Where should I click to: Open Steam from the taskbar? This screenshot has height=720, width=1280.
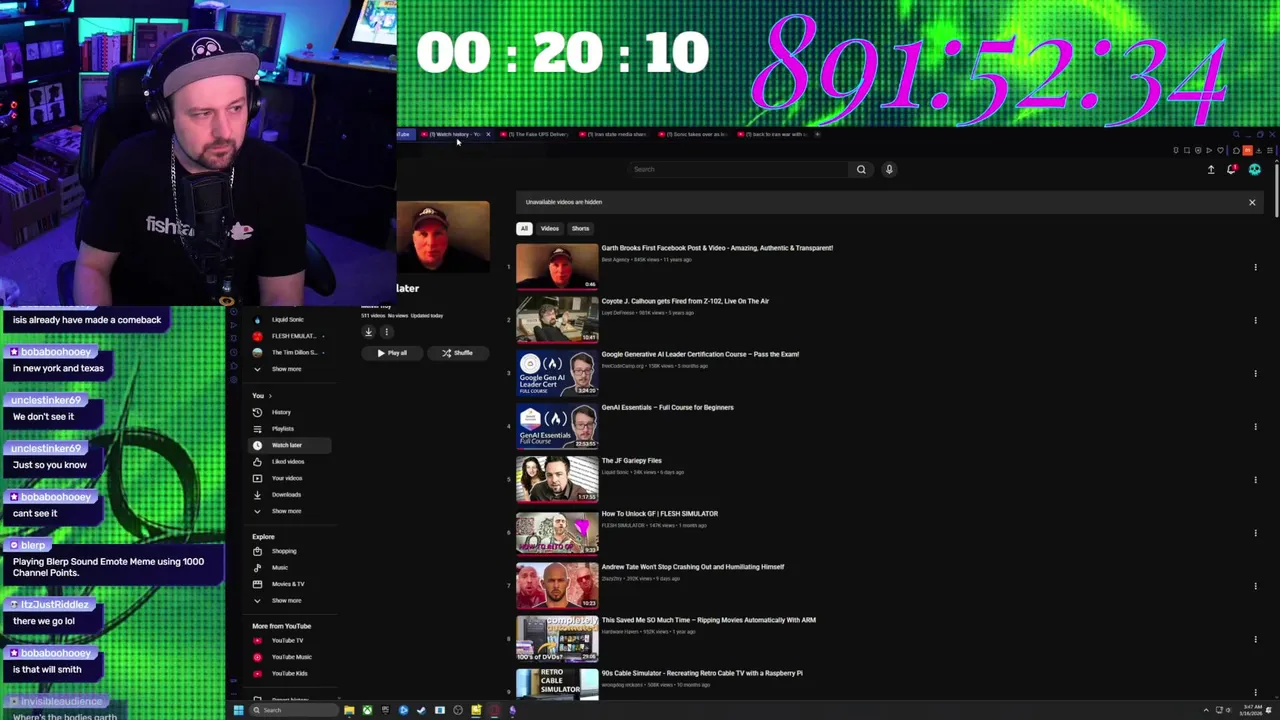click(421, 710)
